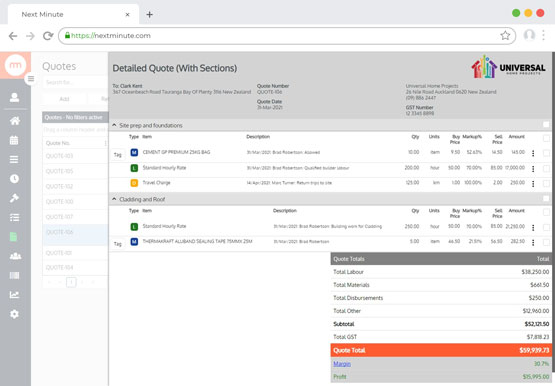Click page 1 in Quotes list pager
Viewport: 555px width, 386px height.
coord(71,282)
